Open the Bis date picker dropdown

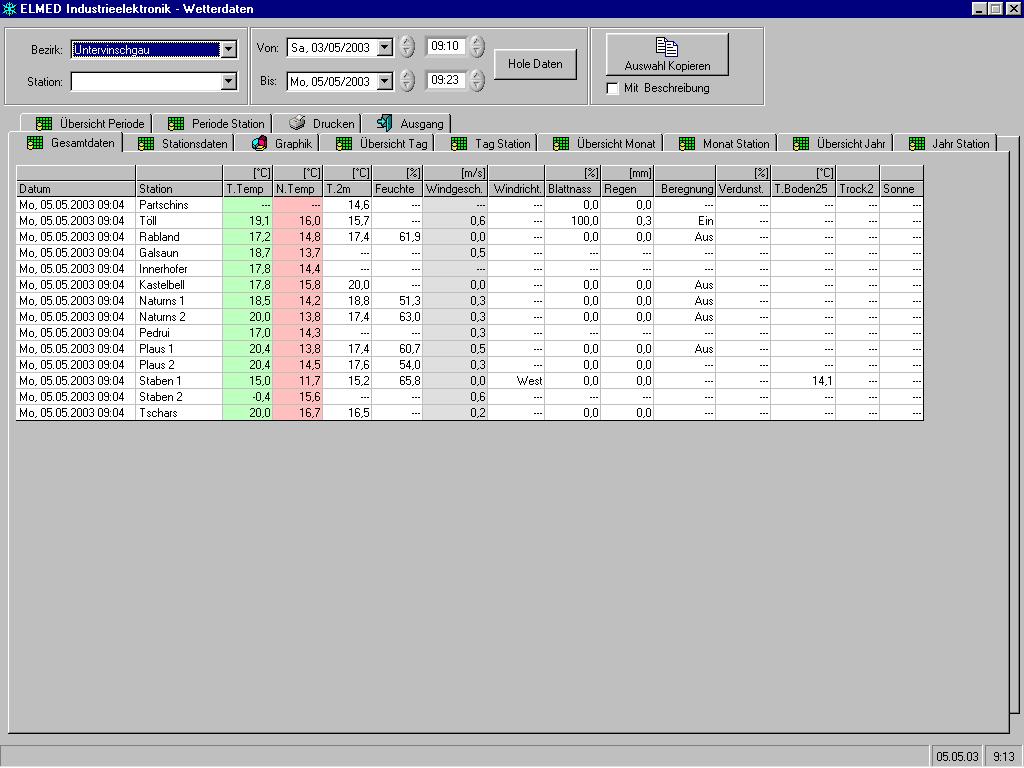click(x=385, y=81)
